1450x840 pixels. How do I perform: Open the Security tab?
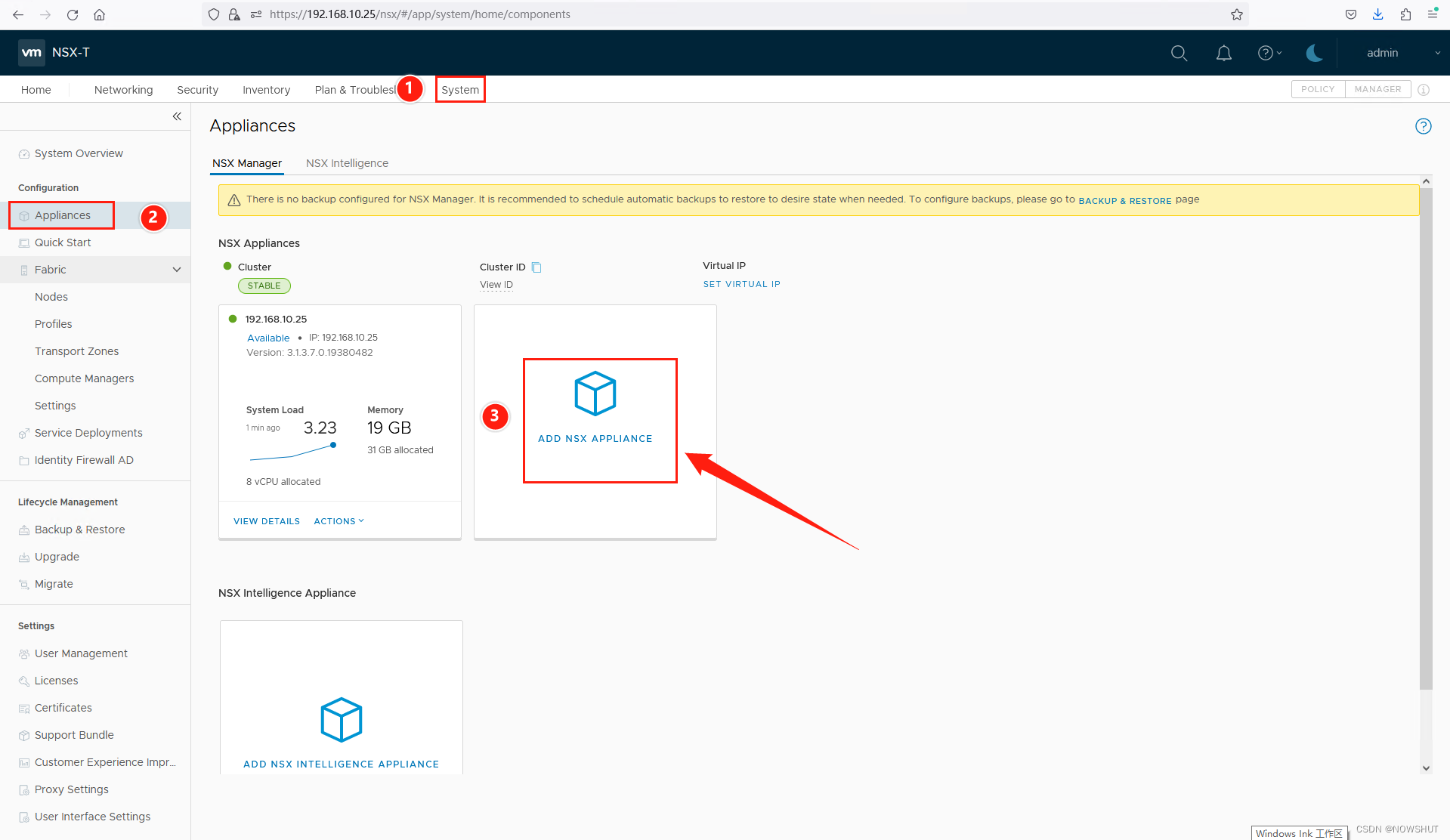pyautogui.click(x=198, y=90)
